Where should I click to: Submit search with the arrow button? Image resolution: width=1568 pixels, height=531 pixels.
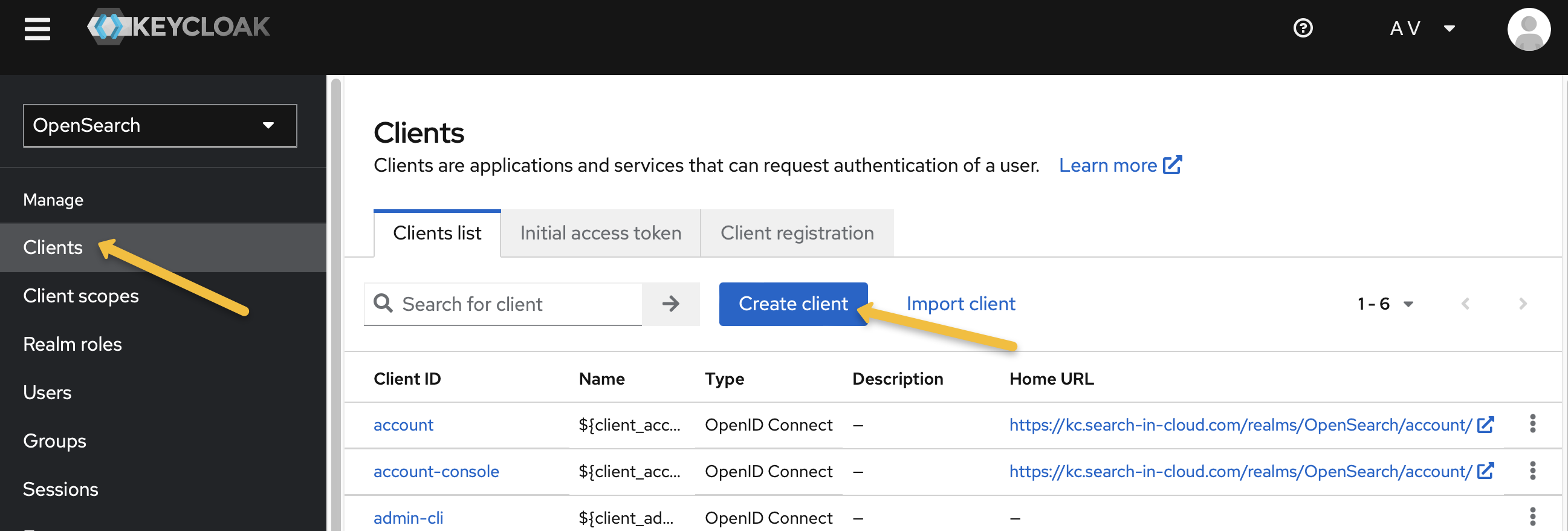pos(671,304)
